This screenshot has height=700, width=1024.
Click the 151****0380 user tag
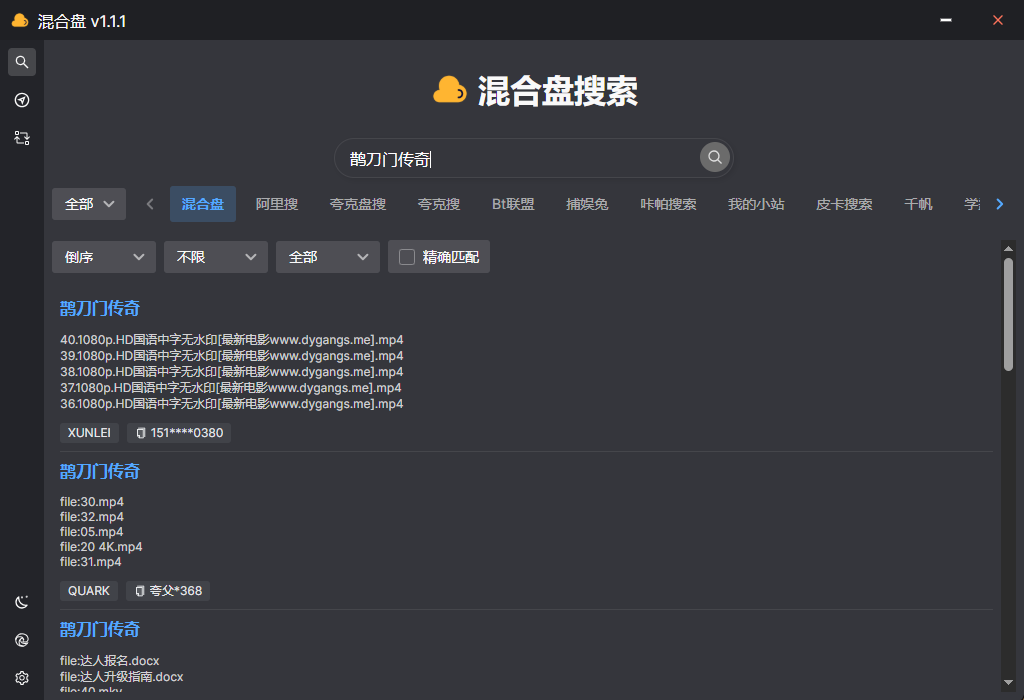point(179,433)
